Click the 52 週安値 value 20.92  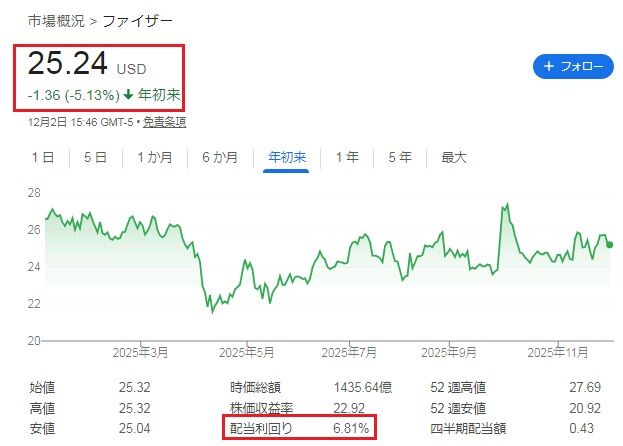click(585, 408)
